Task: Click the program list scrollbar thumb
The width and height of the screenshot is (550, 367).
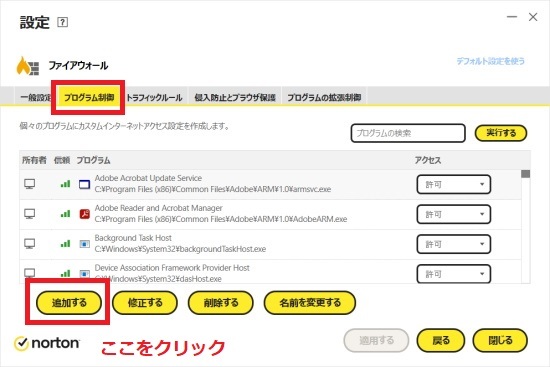Action: [525, 174]
